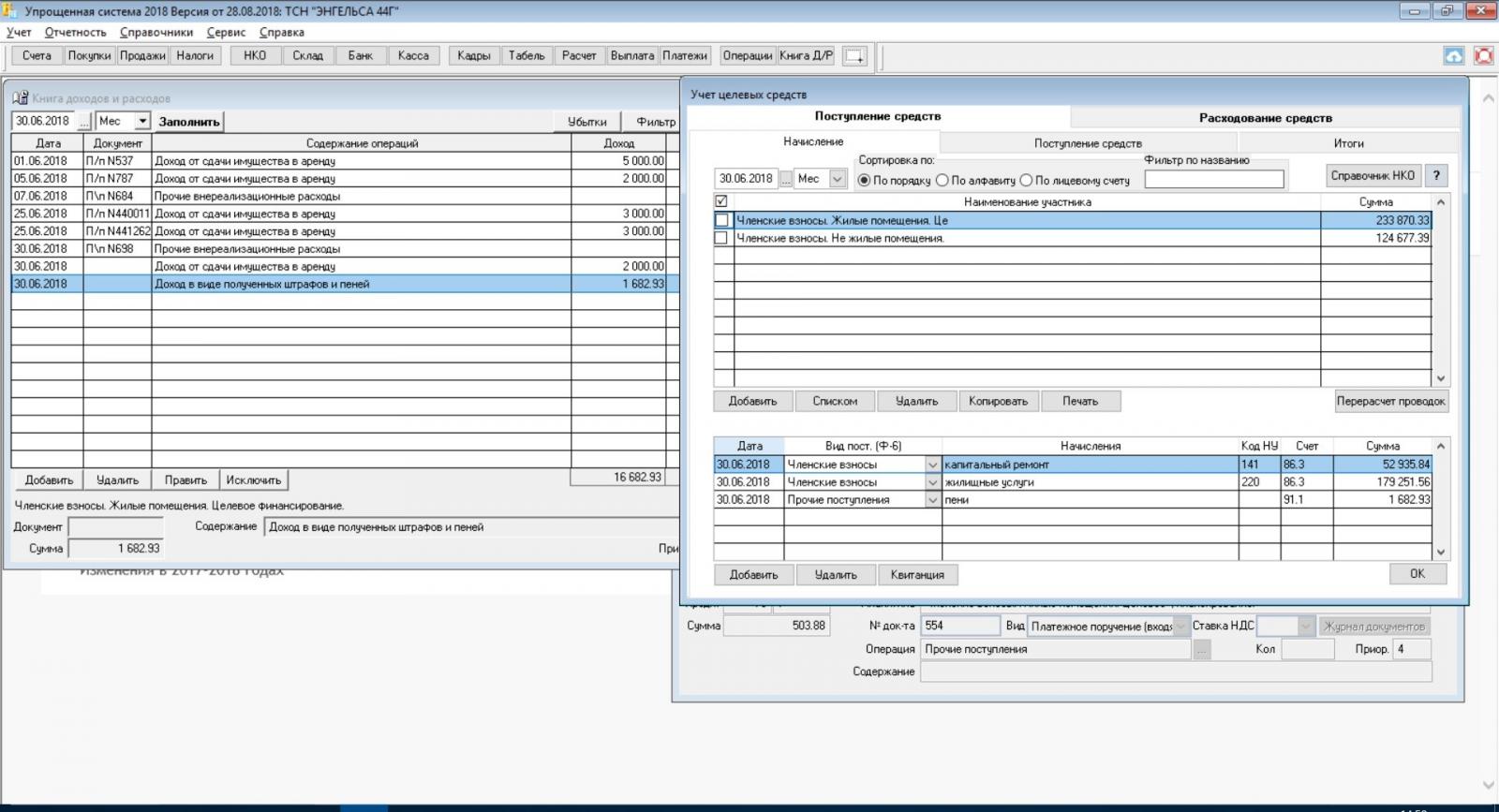Click the Фильтр по названию input field
The height and width of the screenshot is (812, 1499).
1213,179
